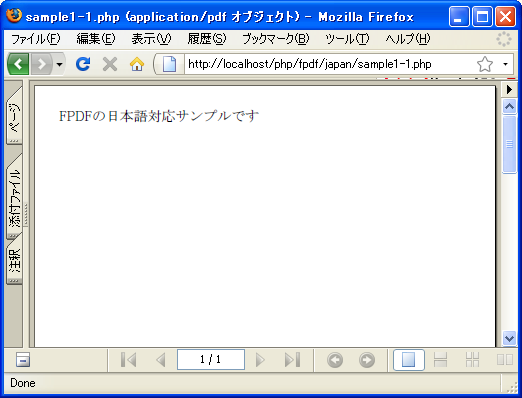Open the address bar history dropdown
Image resolution: width=522 pixels, height=398 pixels.
click(x=506, y=64)
